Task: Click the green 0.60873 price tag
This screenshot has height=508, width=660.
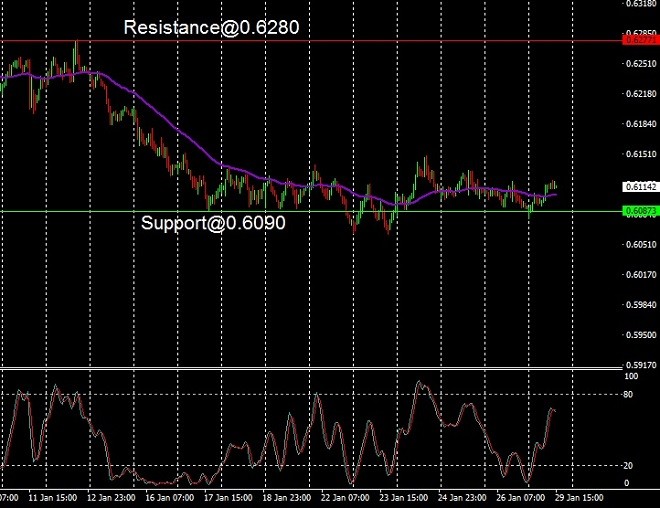Action: point(640,211)
